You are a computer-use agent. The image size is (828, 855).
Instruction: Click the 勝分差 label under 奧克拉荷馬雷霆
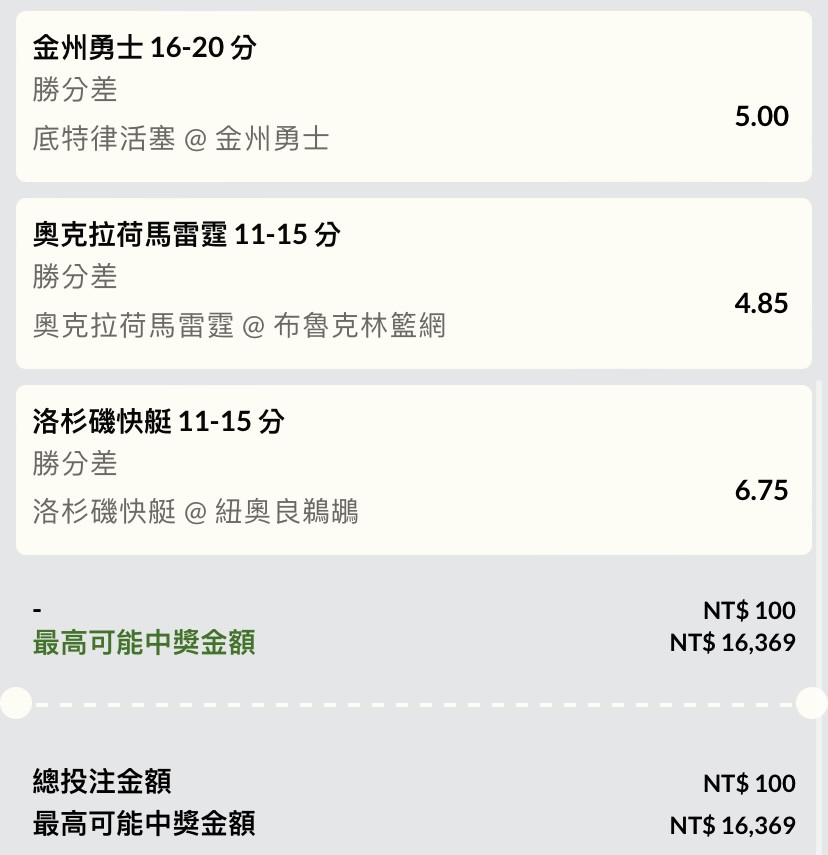point(75,277)
